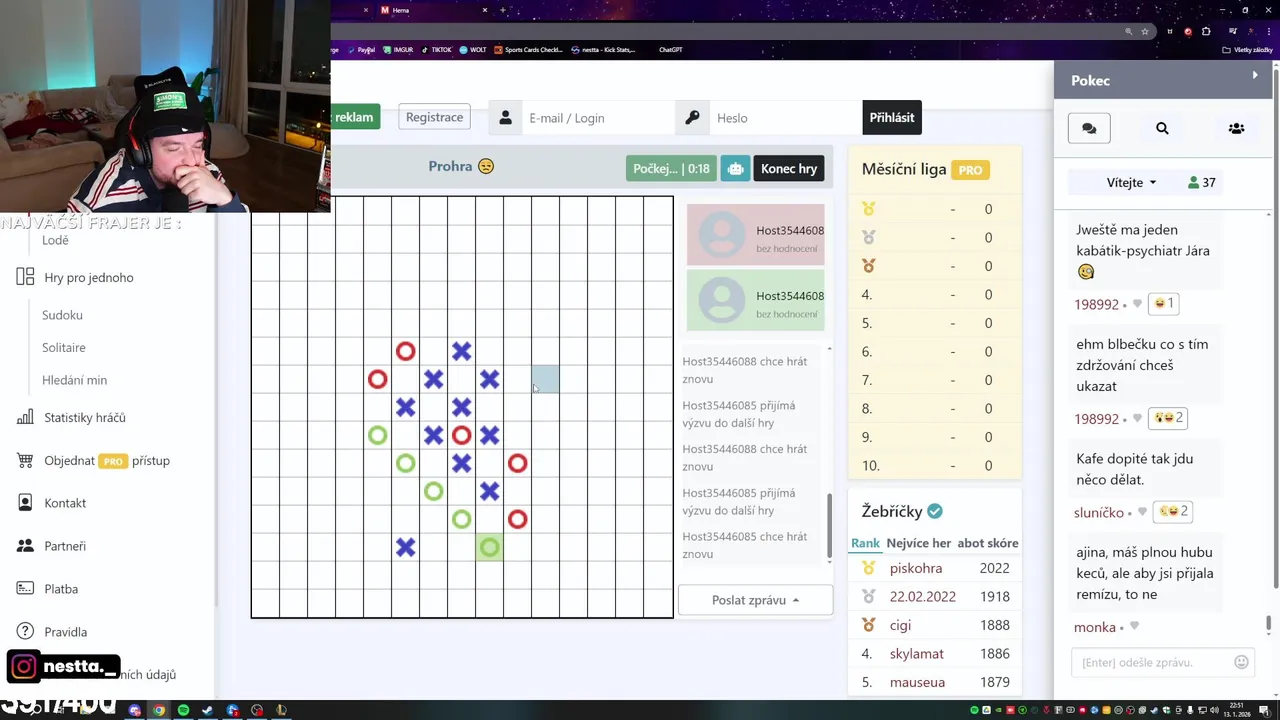Open the Solitaire game
1280x720 pixels.
pyautogui.click(x=63, y=347)
